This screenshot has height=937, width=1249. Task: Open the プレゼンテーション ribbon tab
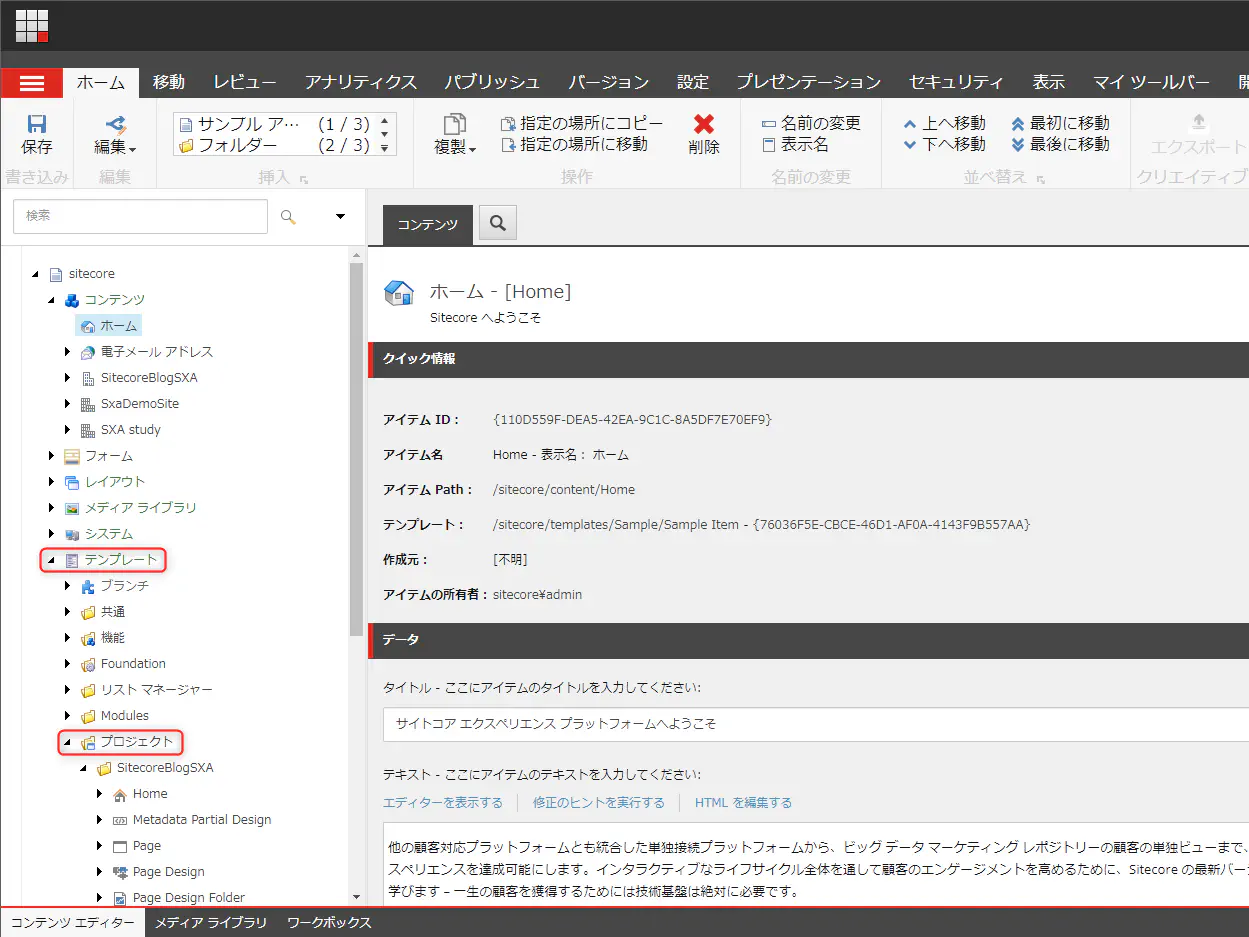[x=809, y=82]
